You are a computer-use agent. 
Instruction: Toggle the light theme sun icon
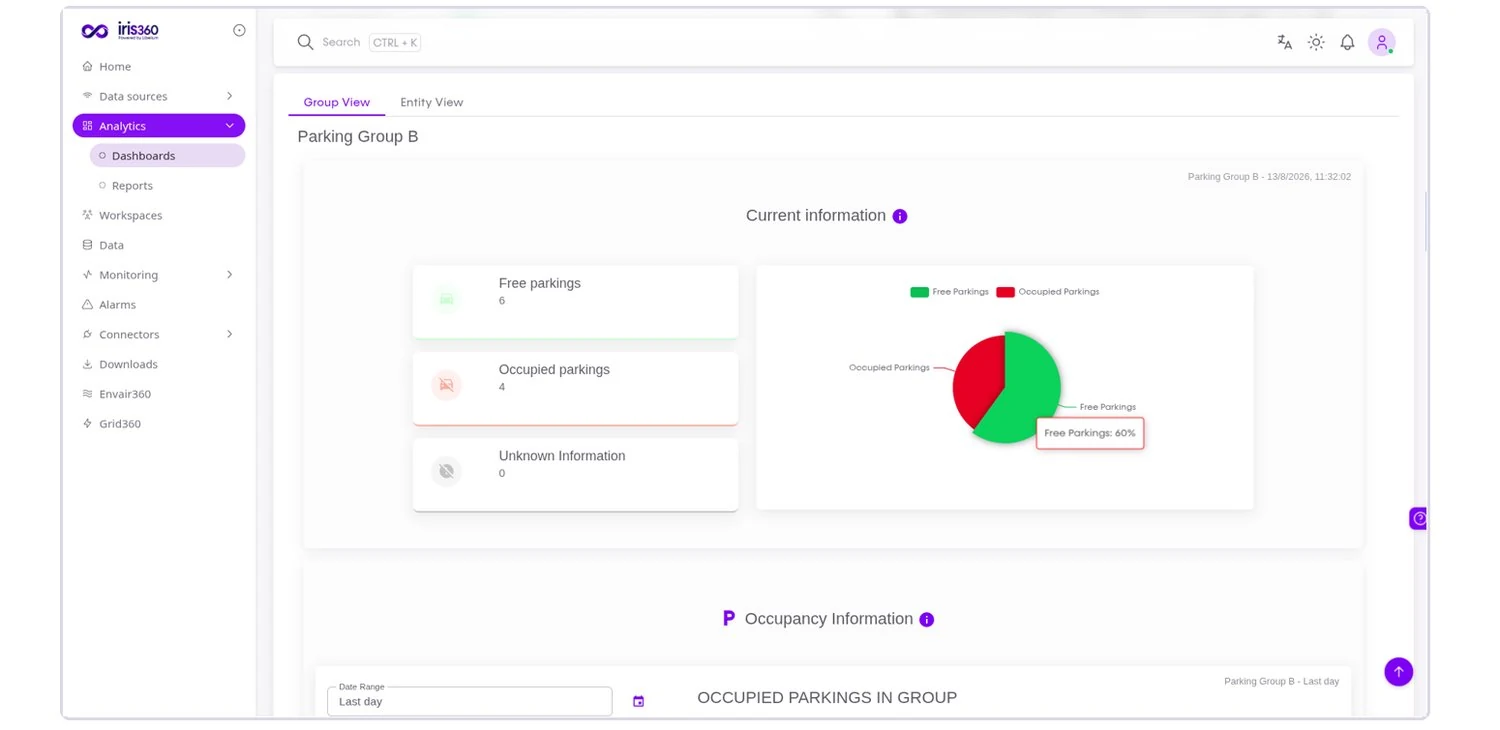click(x=1316, y=42)
